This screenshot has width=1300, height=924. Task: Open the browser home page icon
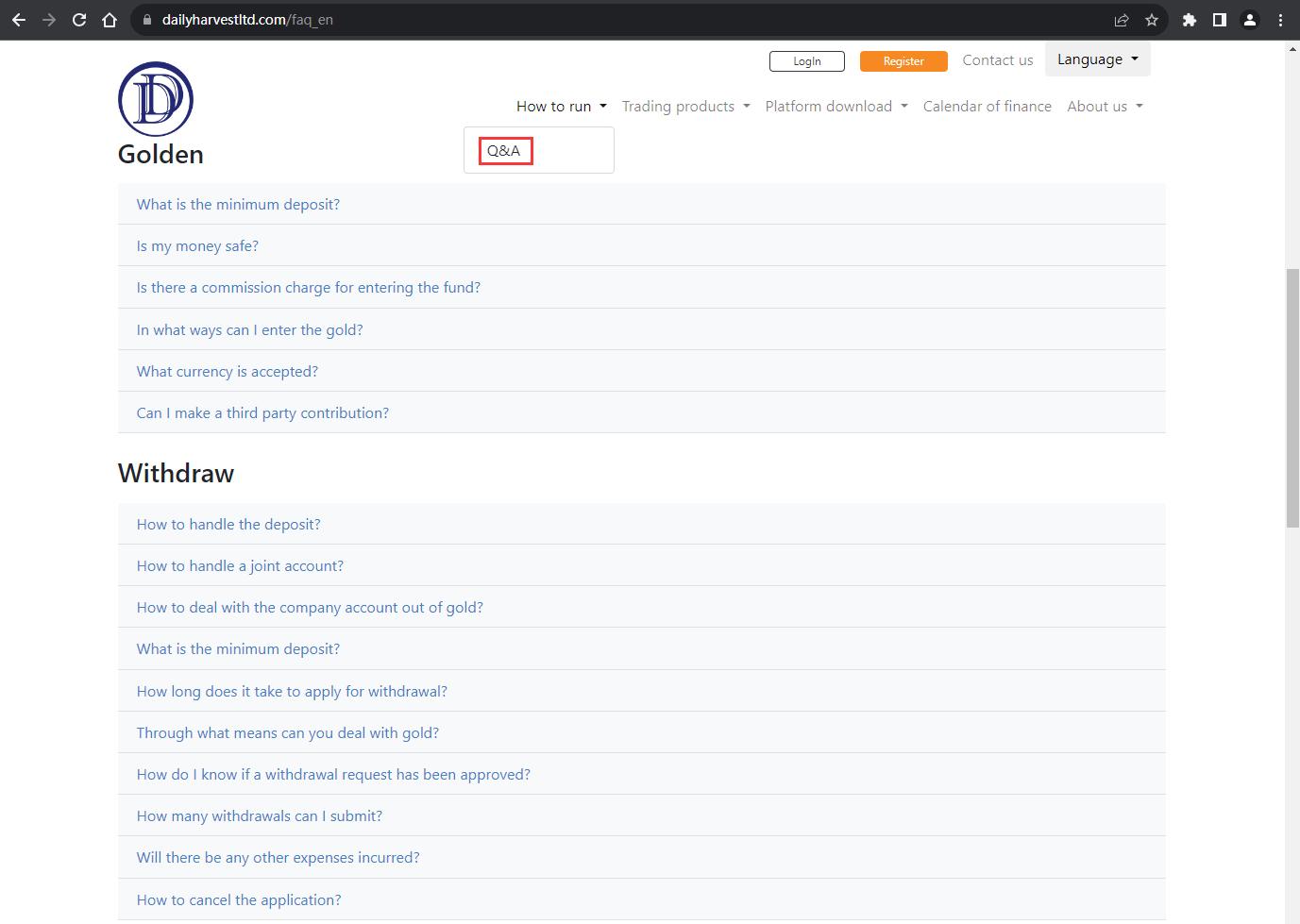tap(110, 20)
